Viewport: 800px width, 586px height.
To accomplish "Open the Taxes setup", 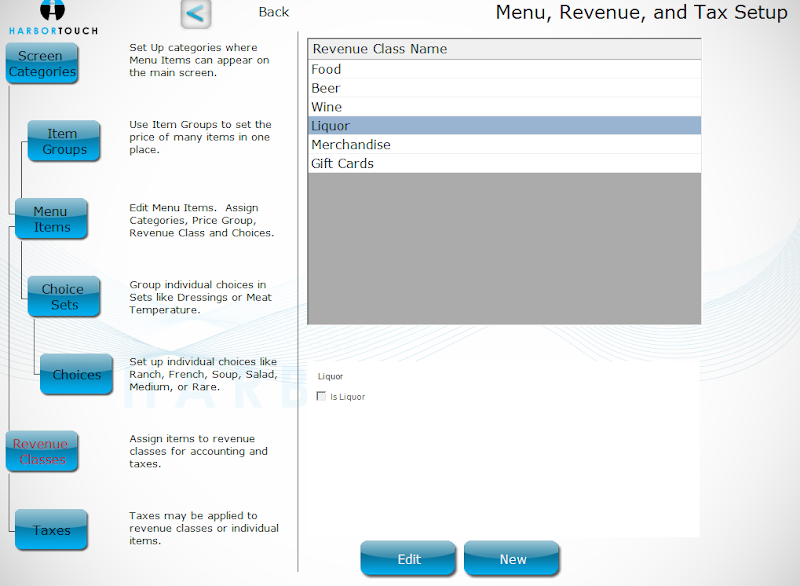I will 52,529.
